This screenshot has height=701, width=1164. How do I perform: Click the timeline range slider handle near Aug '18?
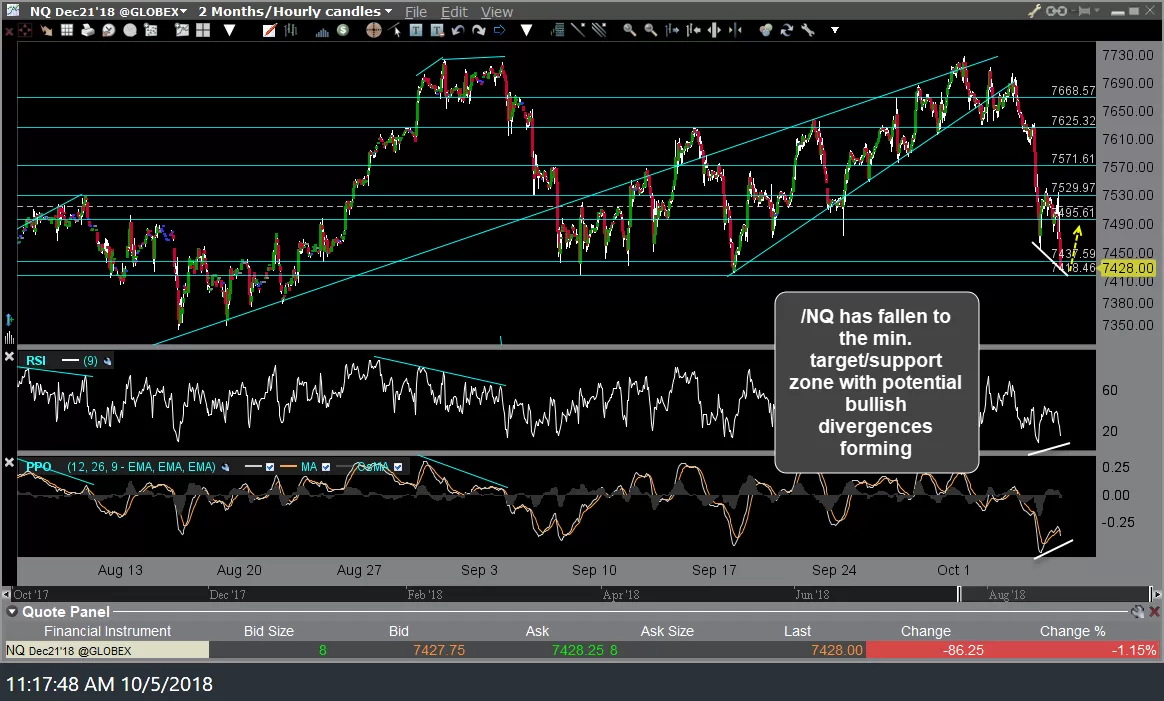click(x=959, y=594)
